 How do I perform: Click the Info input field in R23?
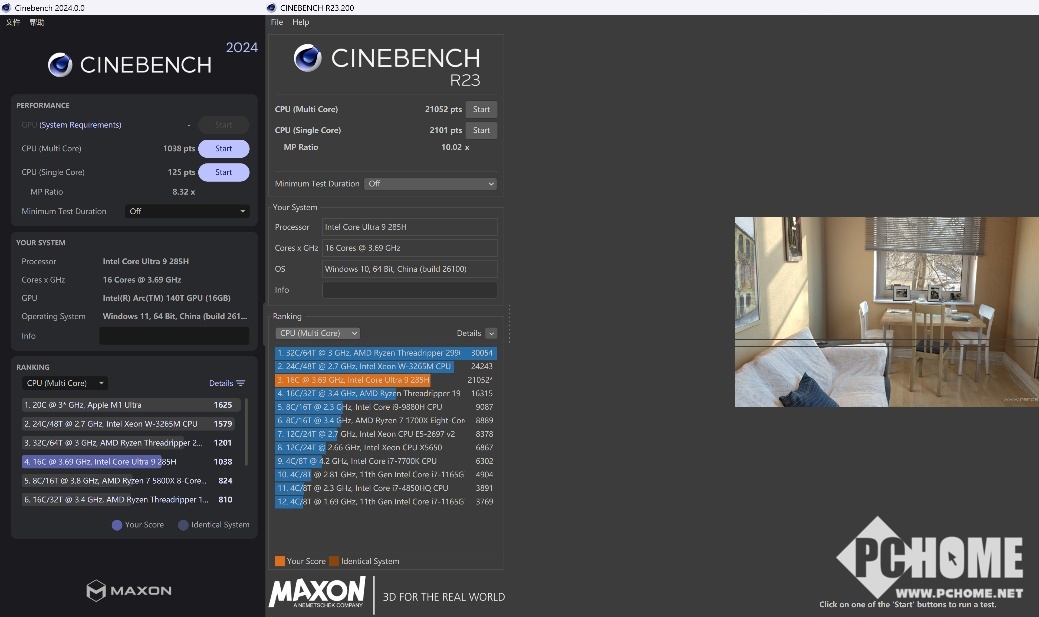click(x=409, y=290)
